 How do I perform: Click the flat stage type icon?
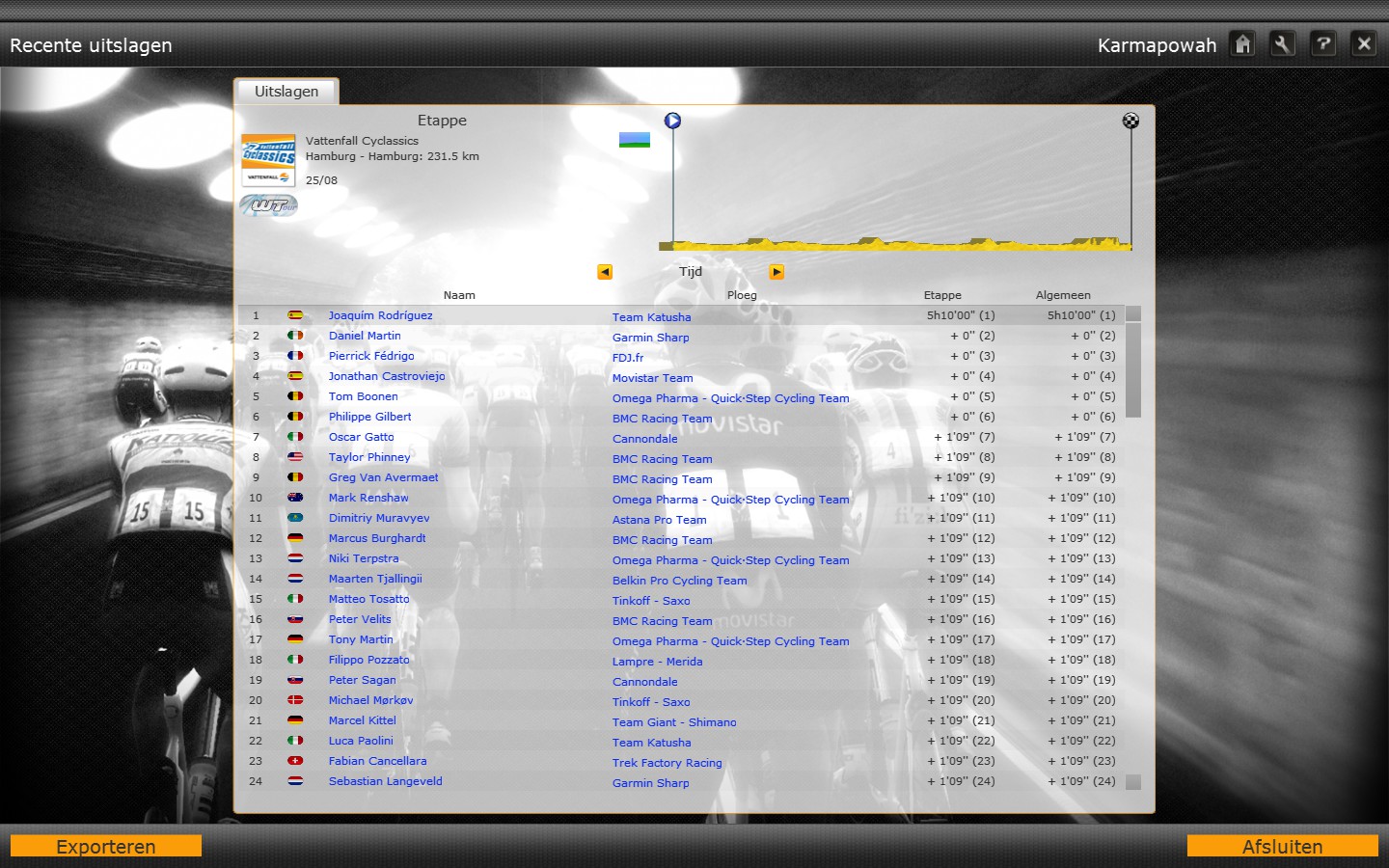(x=634, y=140)
